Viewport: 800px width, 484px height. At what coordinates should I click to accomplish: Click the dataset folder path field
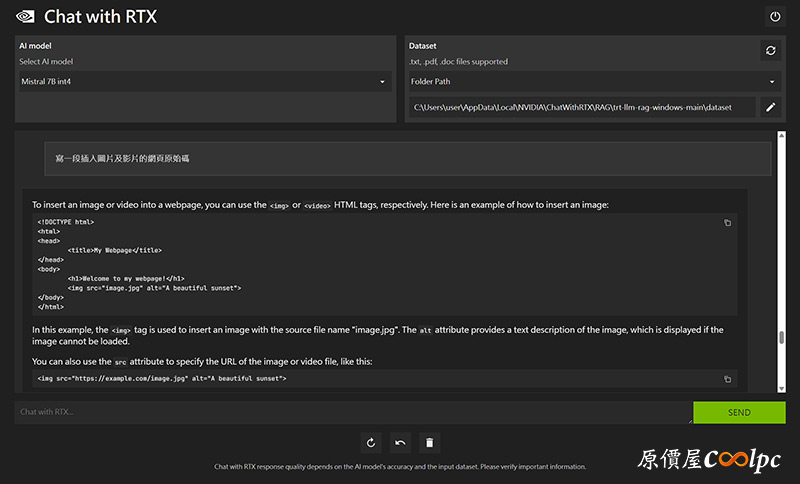[x=582, y=107]
